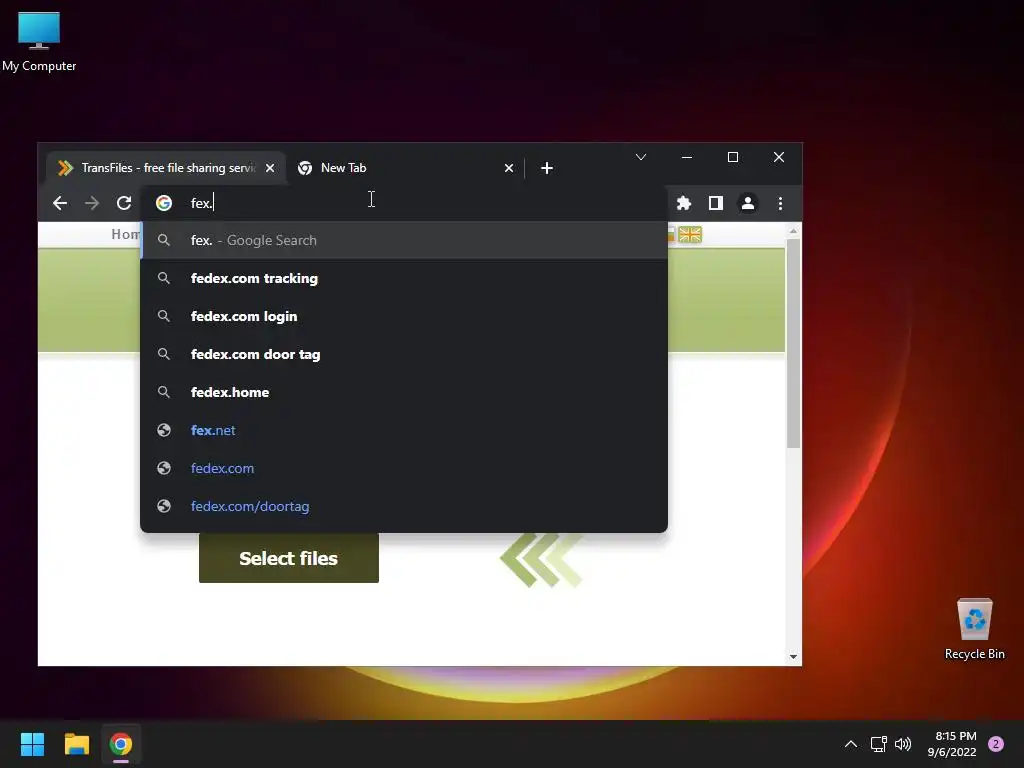Open a new tab with plus button
The height and width of the screenshot is (768, 1024).
(547, 168)
